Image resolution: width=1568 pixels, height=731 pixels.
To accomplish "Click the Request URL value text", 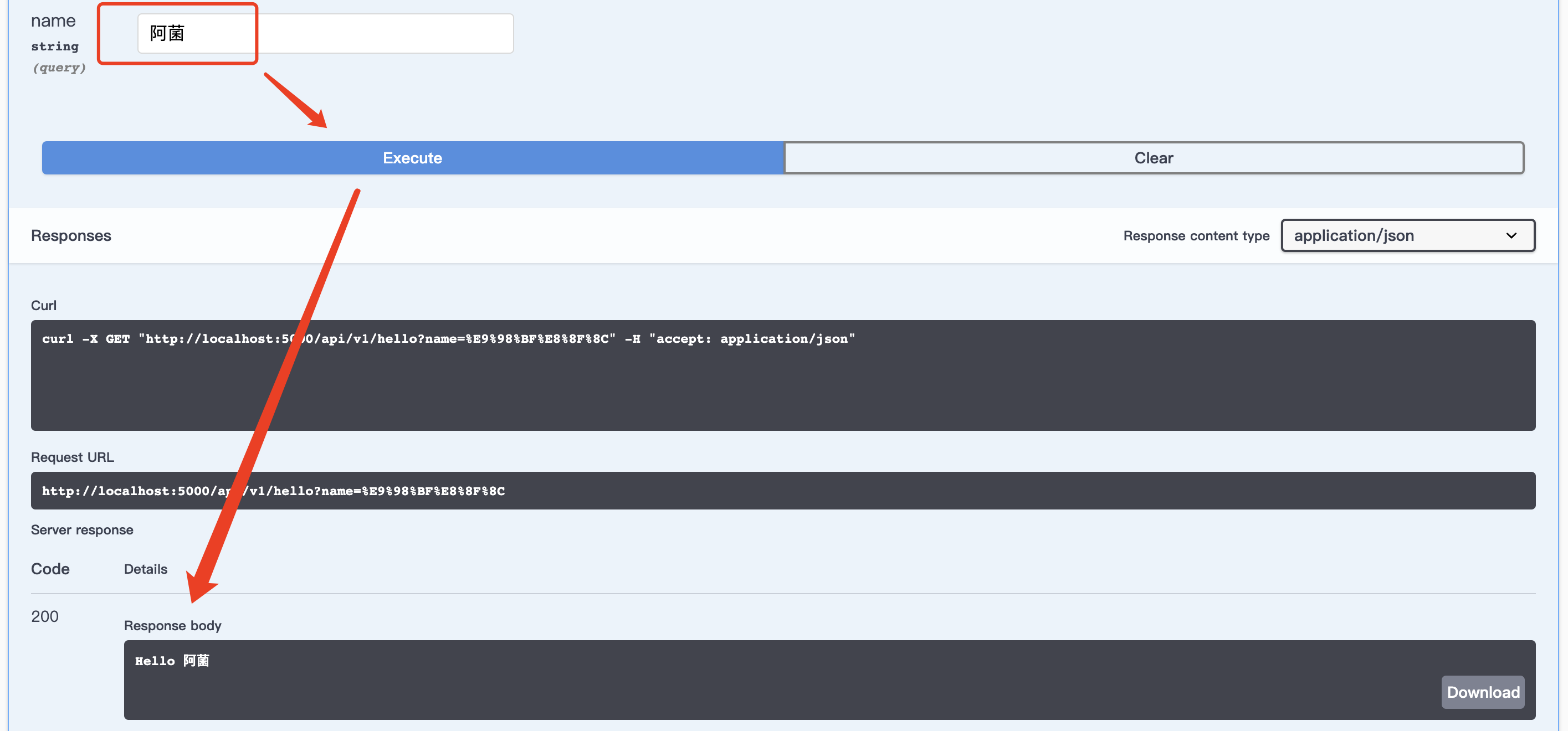I will [273, 491].
